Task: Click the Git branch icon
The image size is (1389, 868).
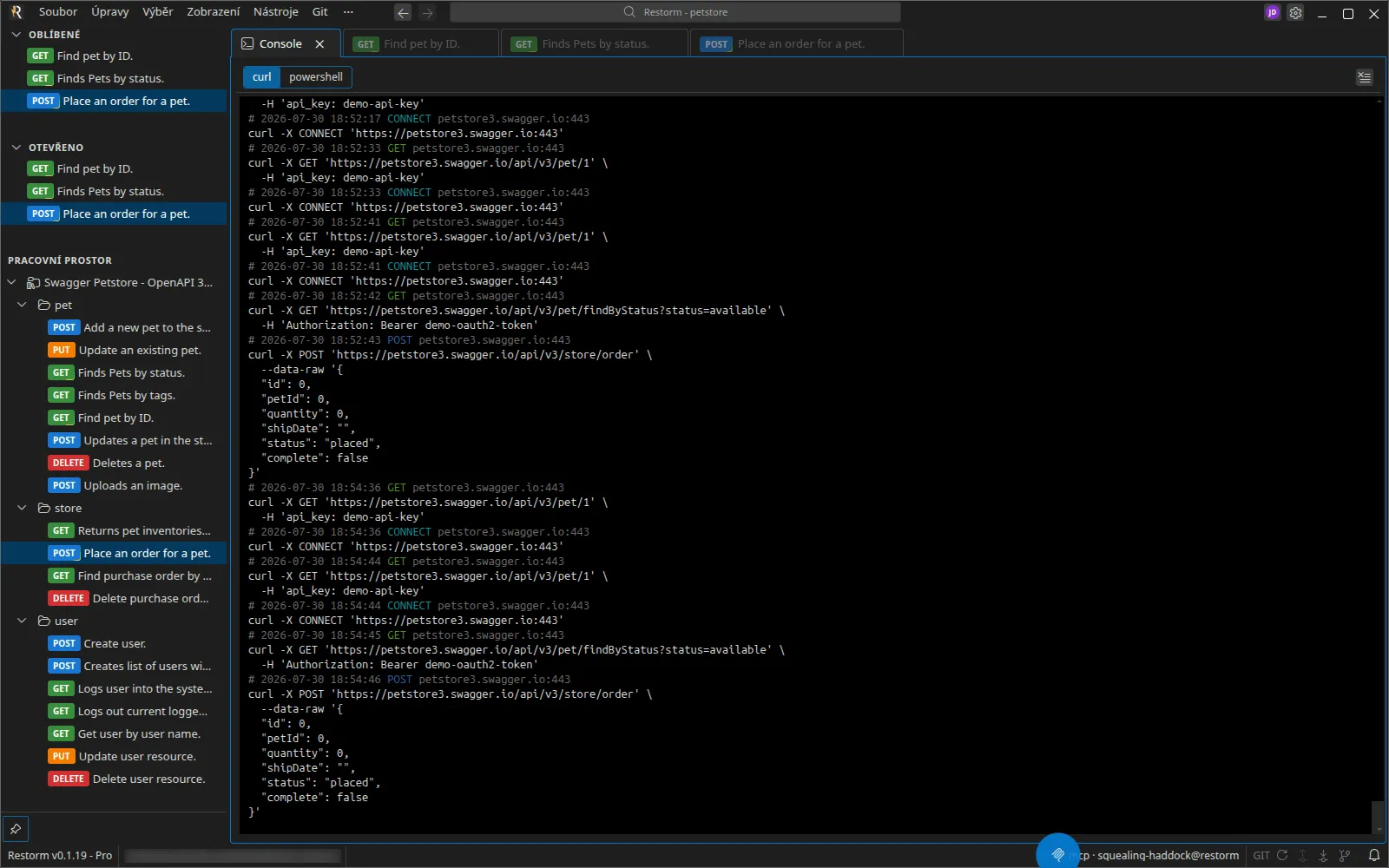Action: tap(1345, 855)
